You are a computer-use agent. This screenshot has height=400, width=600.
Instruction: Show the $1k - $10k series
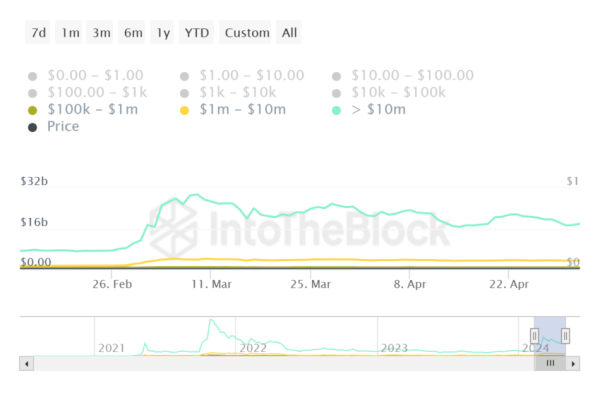(x=238, y=92)
